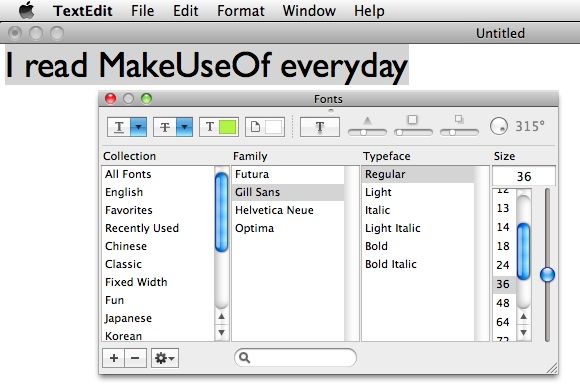Click the Collection list scrollbar thumb

coord(221,212)
